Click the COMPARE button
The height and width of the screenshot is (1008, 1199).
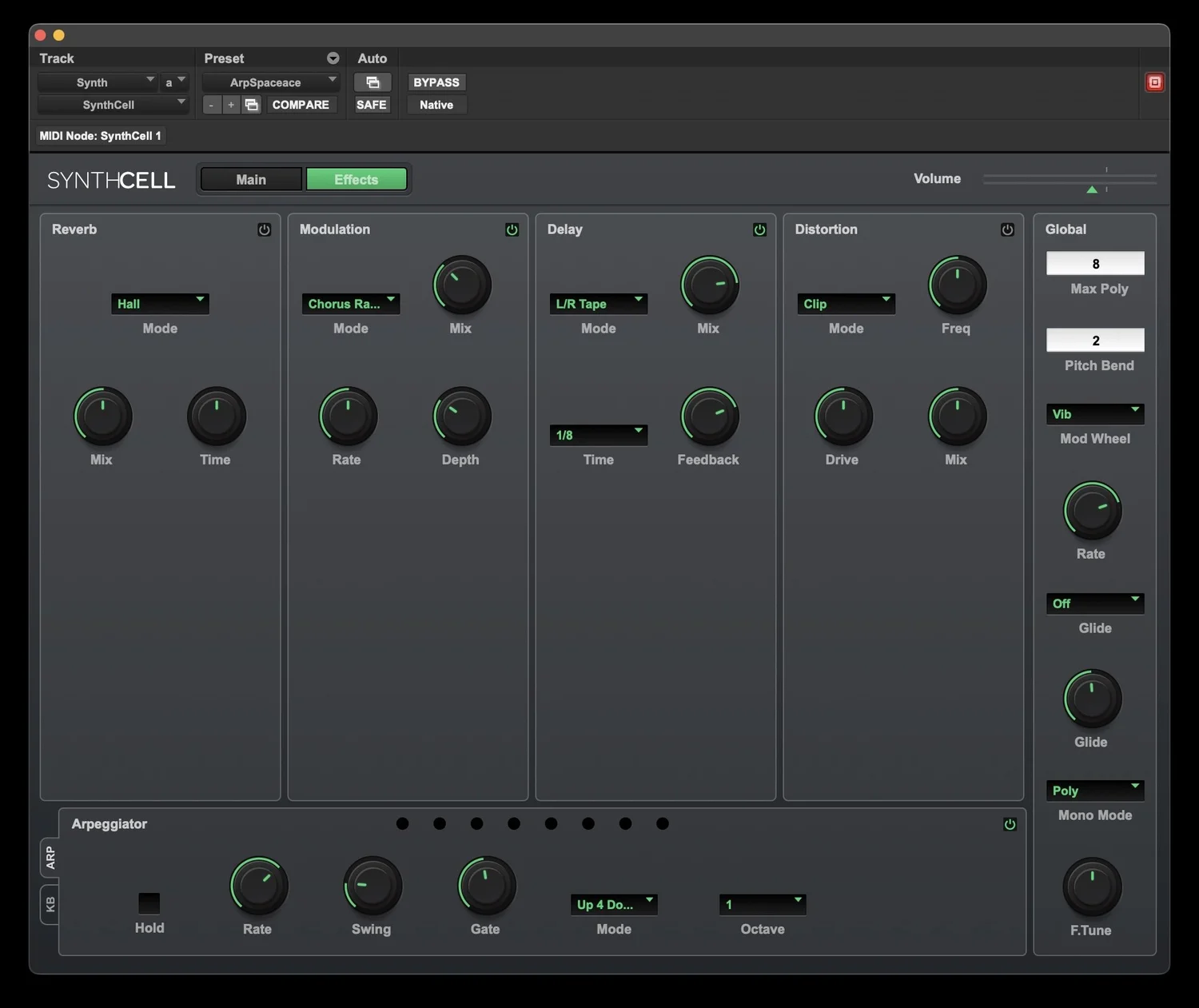coord(301,104)
